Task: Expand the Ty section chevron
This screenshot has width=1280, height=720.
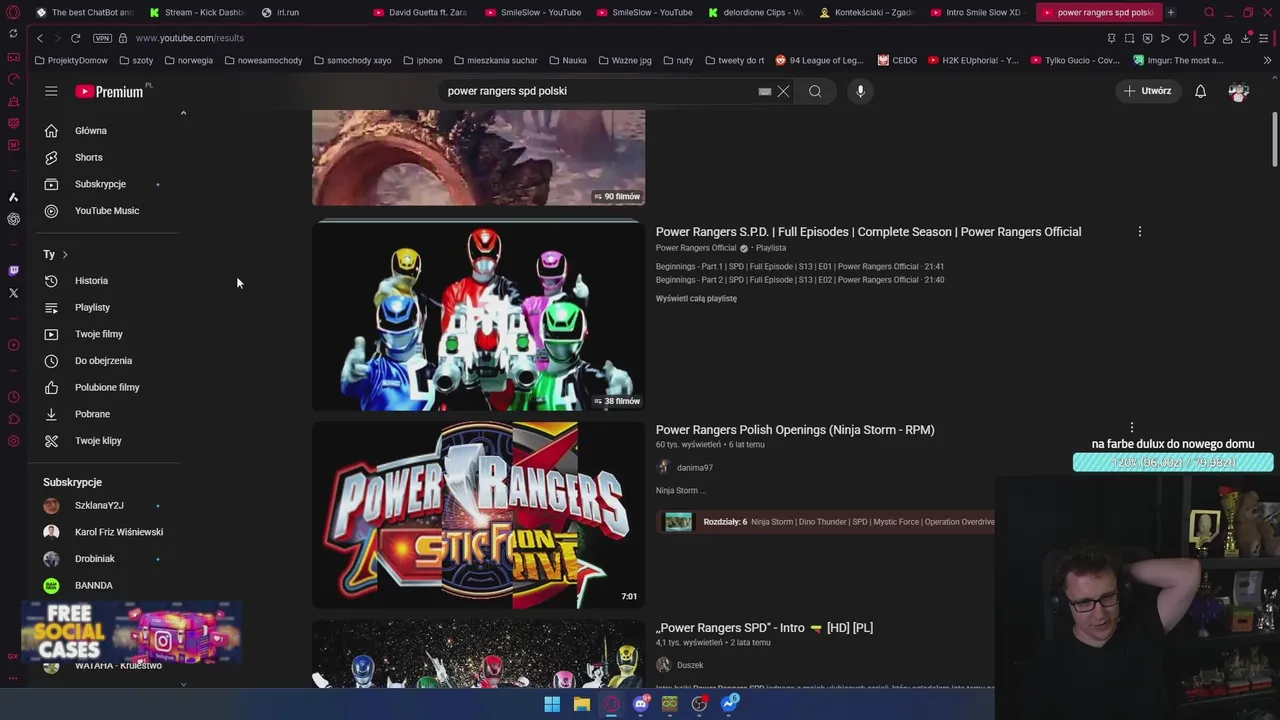Action: pos(65,255)
